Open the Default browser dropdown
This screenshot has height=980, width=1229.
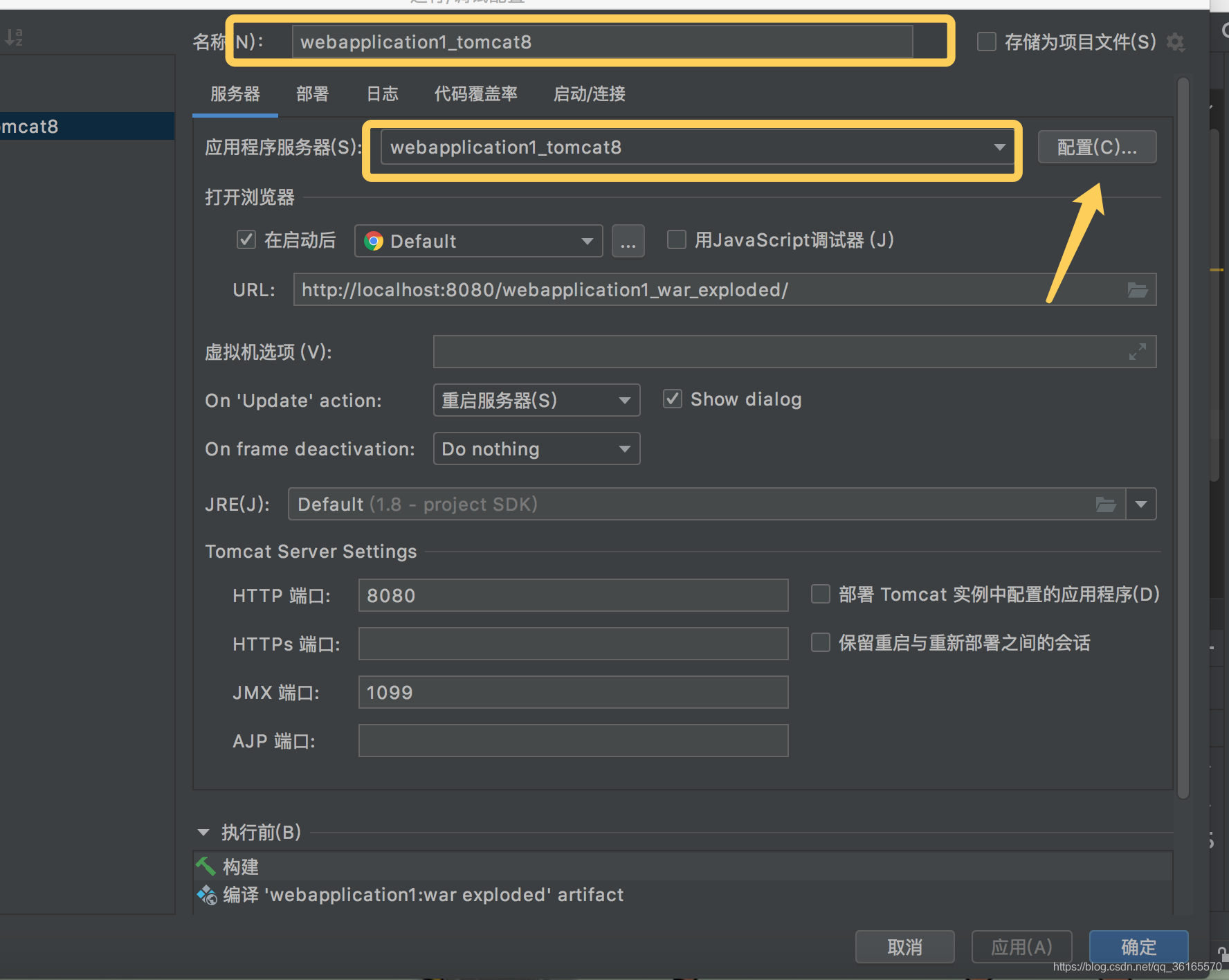click(x=478, y=241)
